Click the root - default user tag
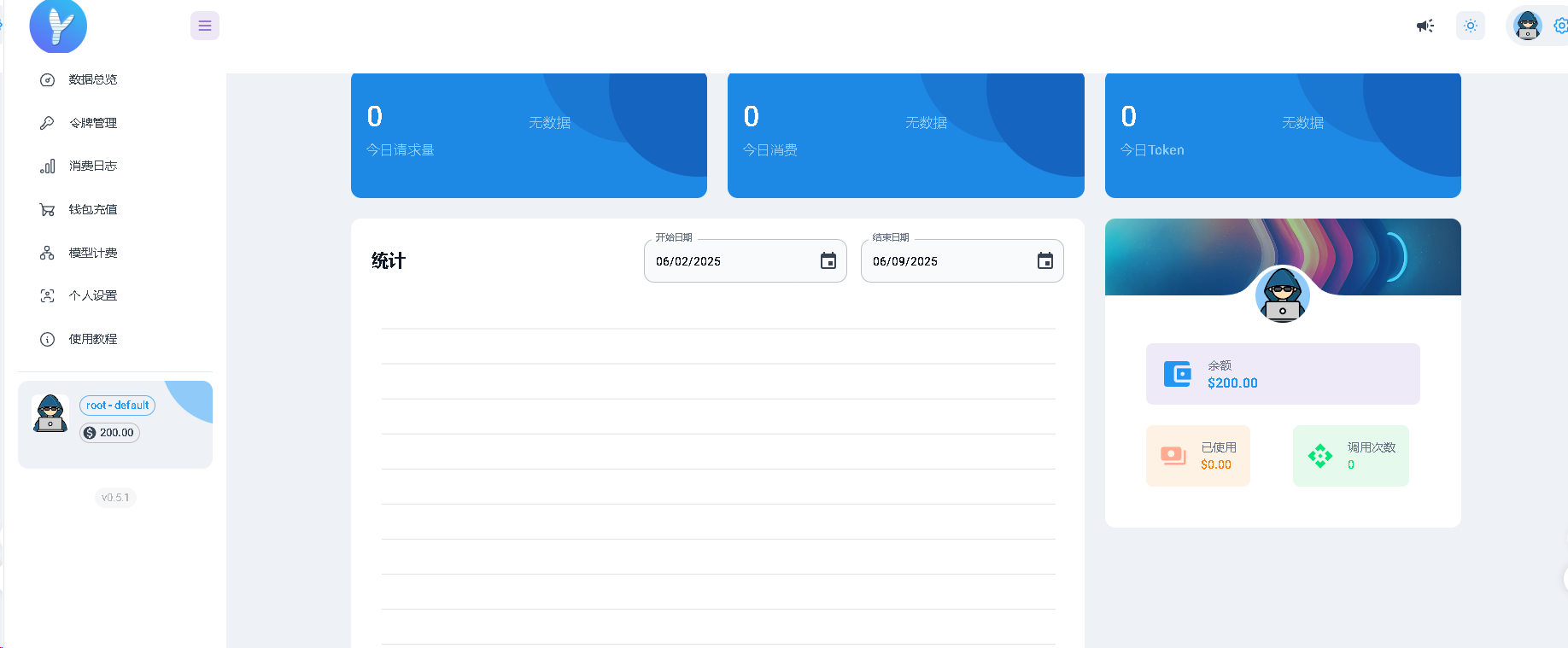The width and height of the screenshot is (1568, 648). point(118,406)
